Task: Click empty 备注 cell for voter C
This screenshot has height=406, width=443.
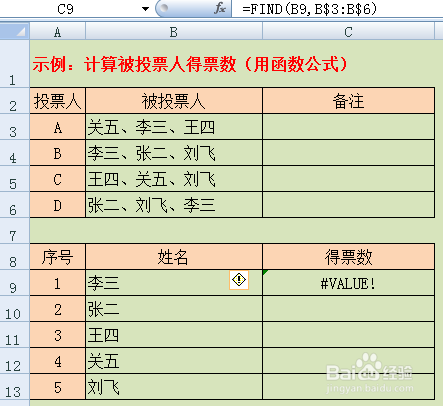Action: coord(348,179)
